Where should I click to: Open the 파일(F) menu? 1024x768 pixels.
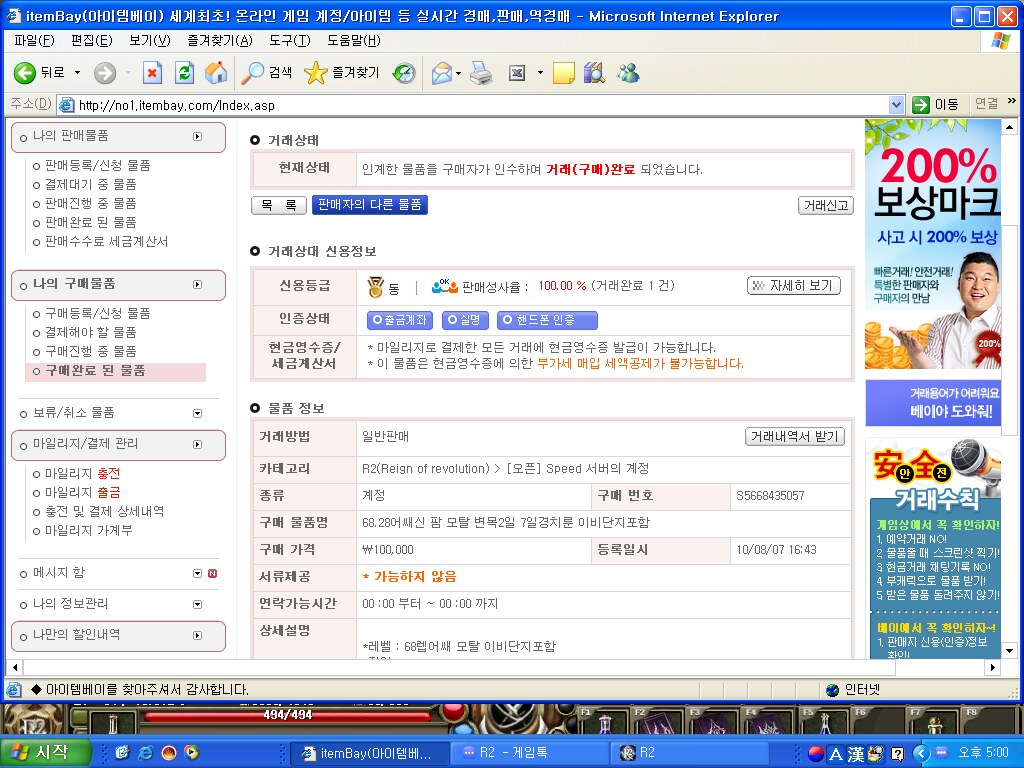pos(34,41)
